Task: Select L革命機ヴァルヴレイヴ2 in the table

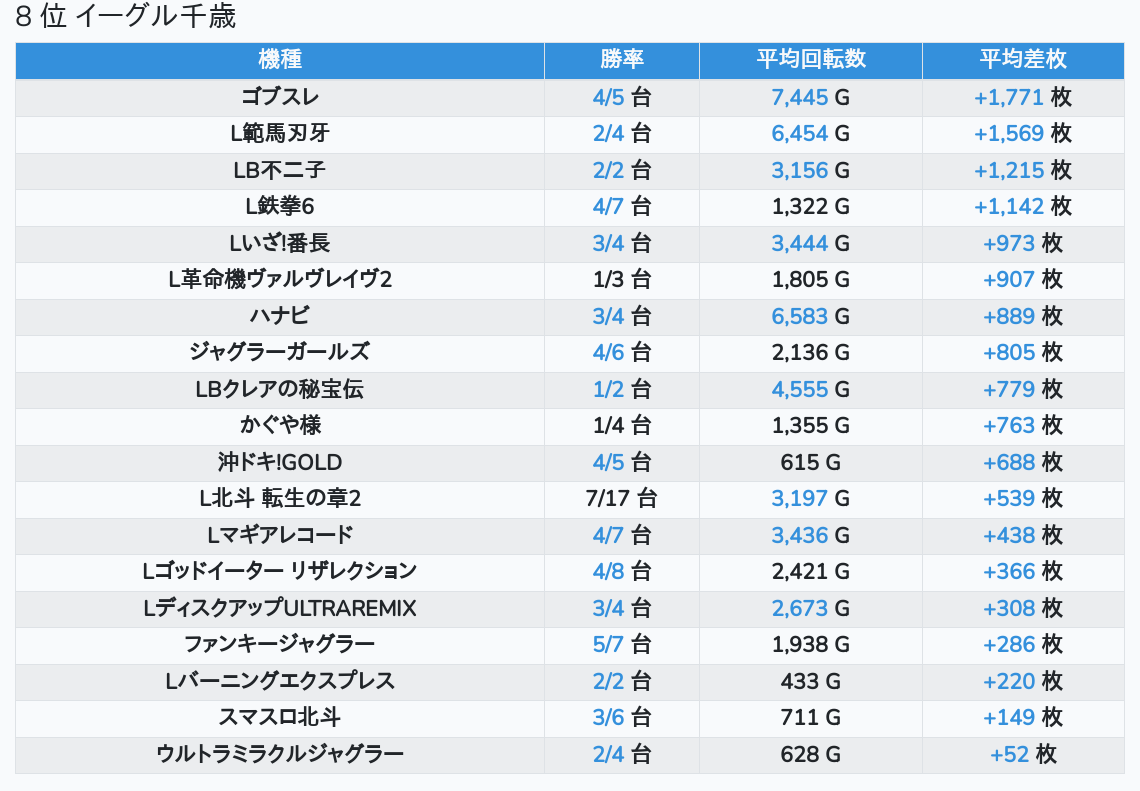Action: pyautogui.click(x=280, y=280)
